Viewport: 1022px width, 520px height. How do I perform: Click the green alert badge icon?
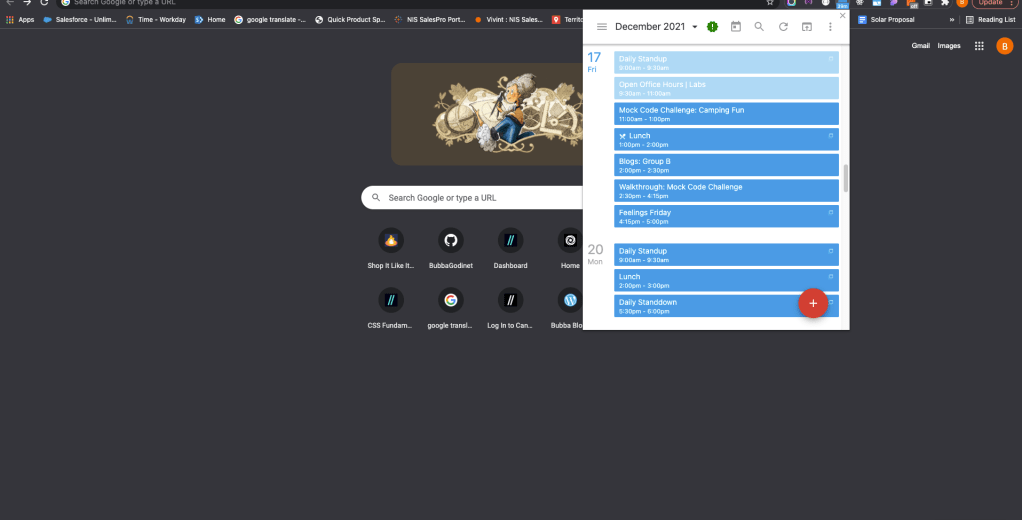[x=712, y=27]
